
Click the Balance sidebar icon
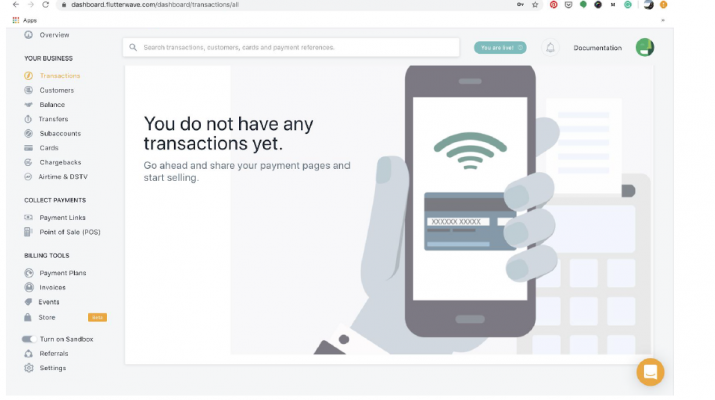[x=28, y=104]
